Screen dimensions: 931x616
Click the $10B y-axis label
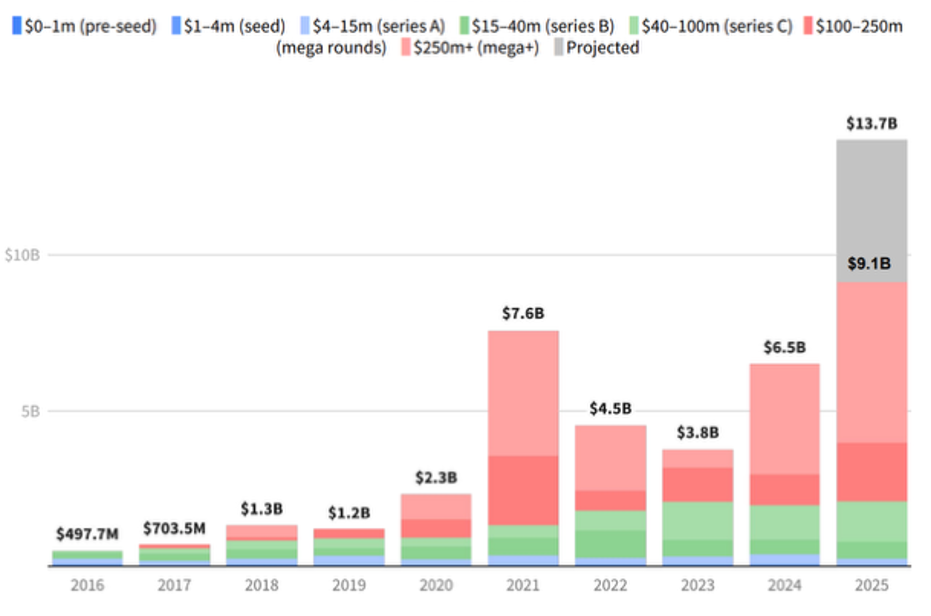(x=22, y=255)
